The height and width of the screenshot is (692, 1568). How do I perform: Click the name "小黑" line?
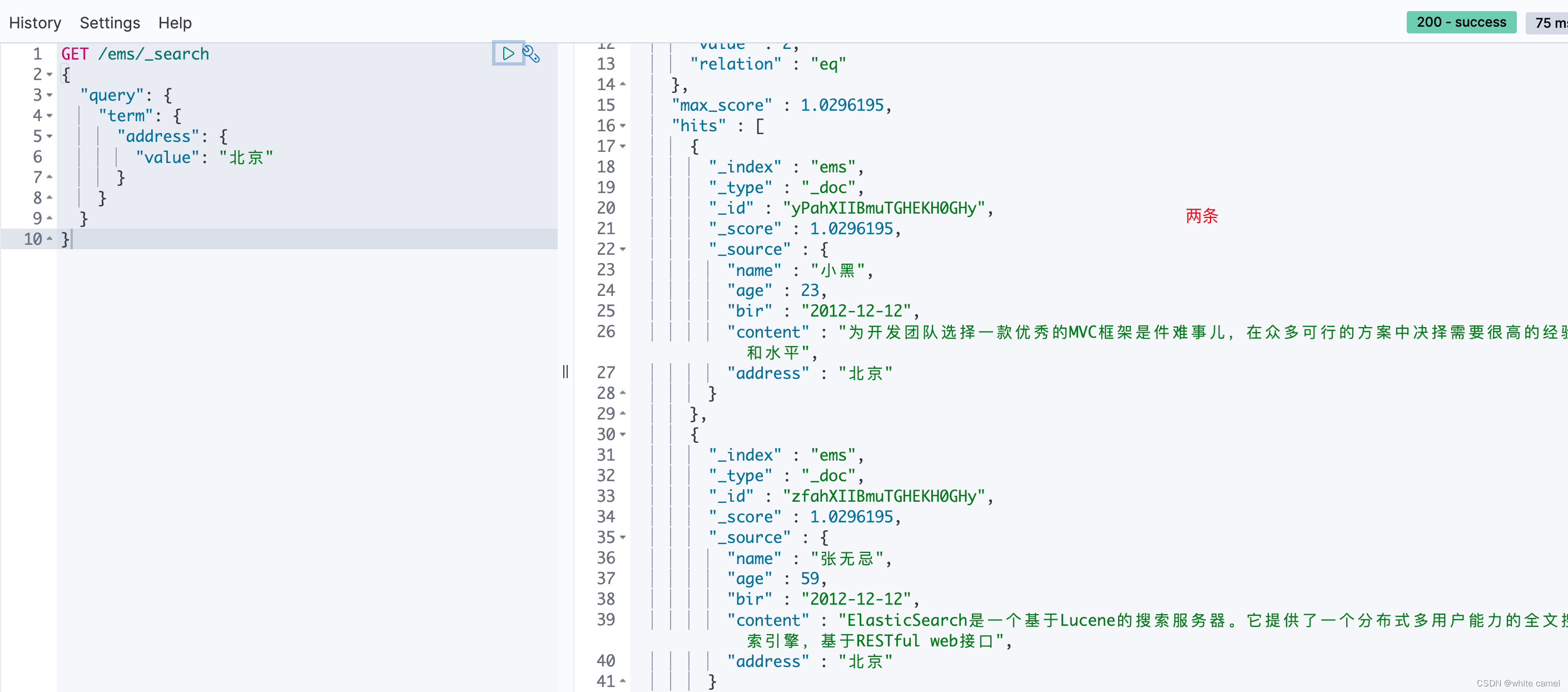tap(801, 270)
